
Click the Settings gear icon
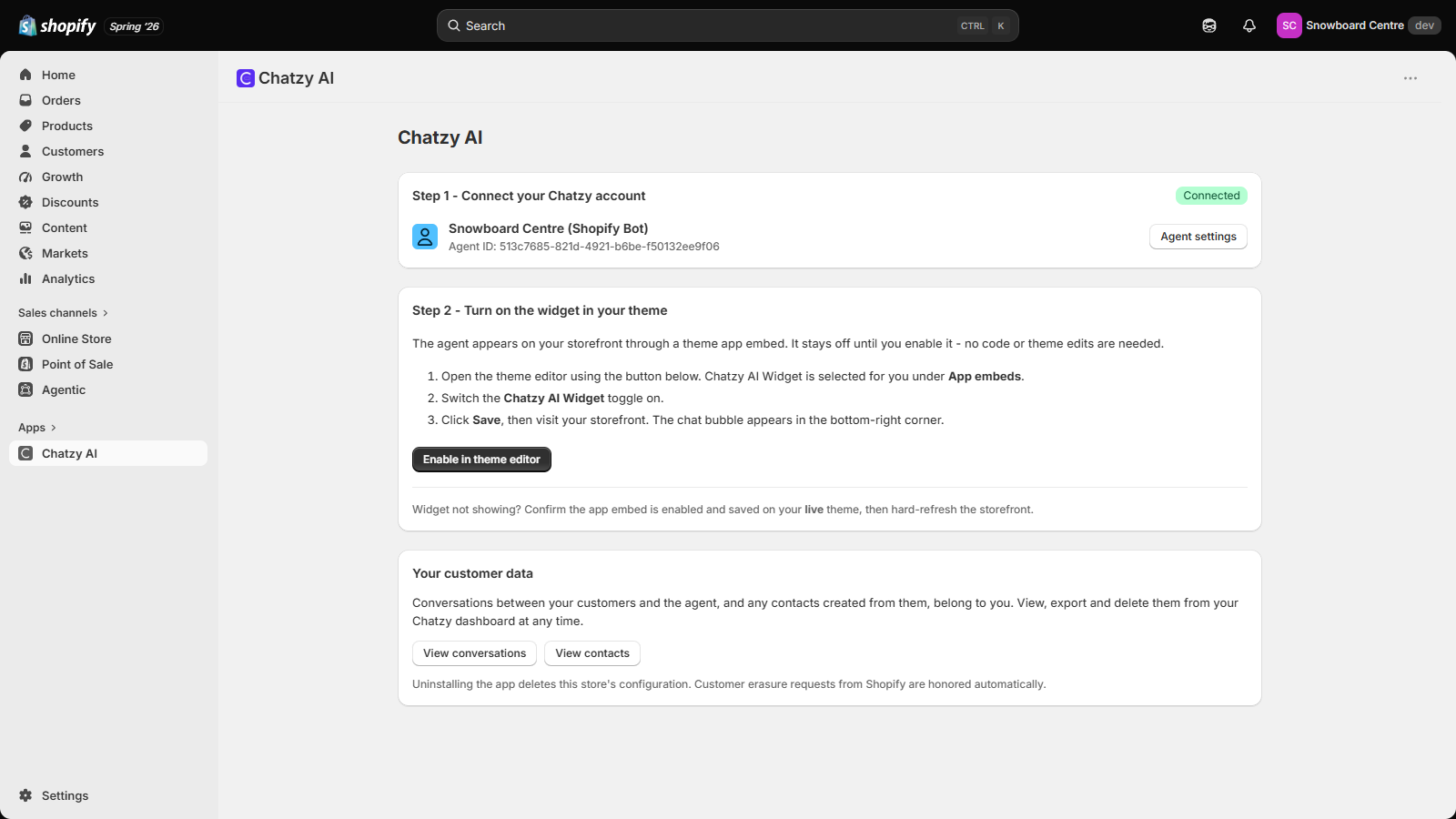pos(25,795)
